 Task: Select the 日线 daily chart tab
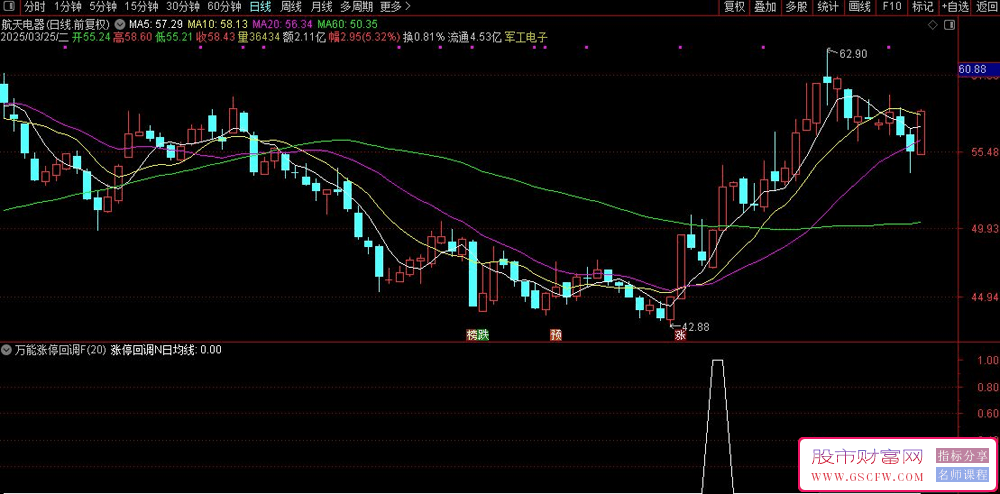(x=260, y=7)
